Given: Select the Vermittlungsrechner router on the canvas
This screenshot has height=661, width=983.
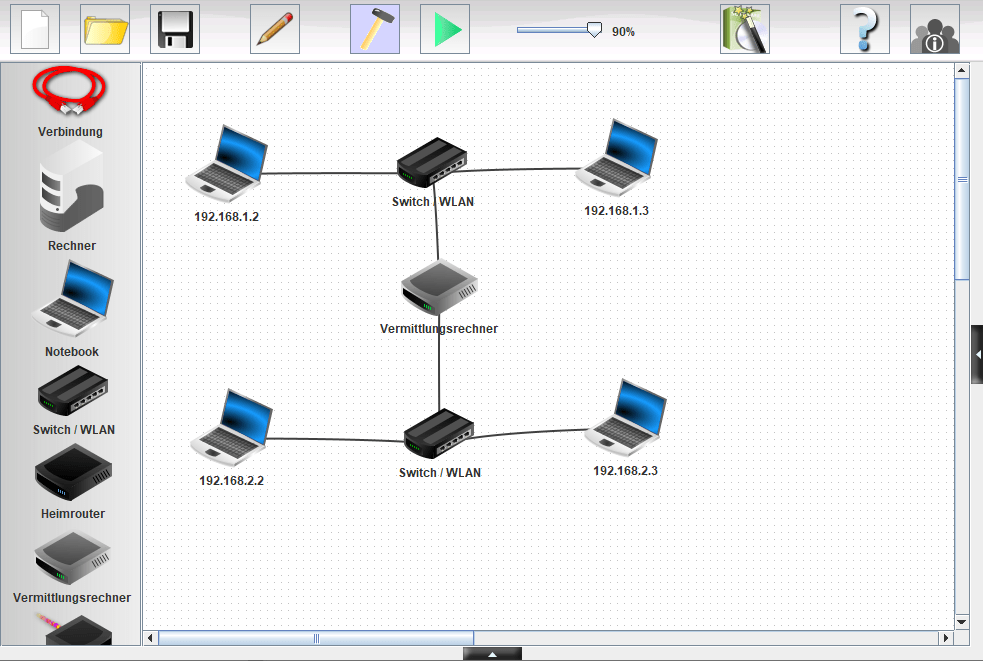Looking at the screenshot, I should point(439,289).
